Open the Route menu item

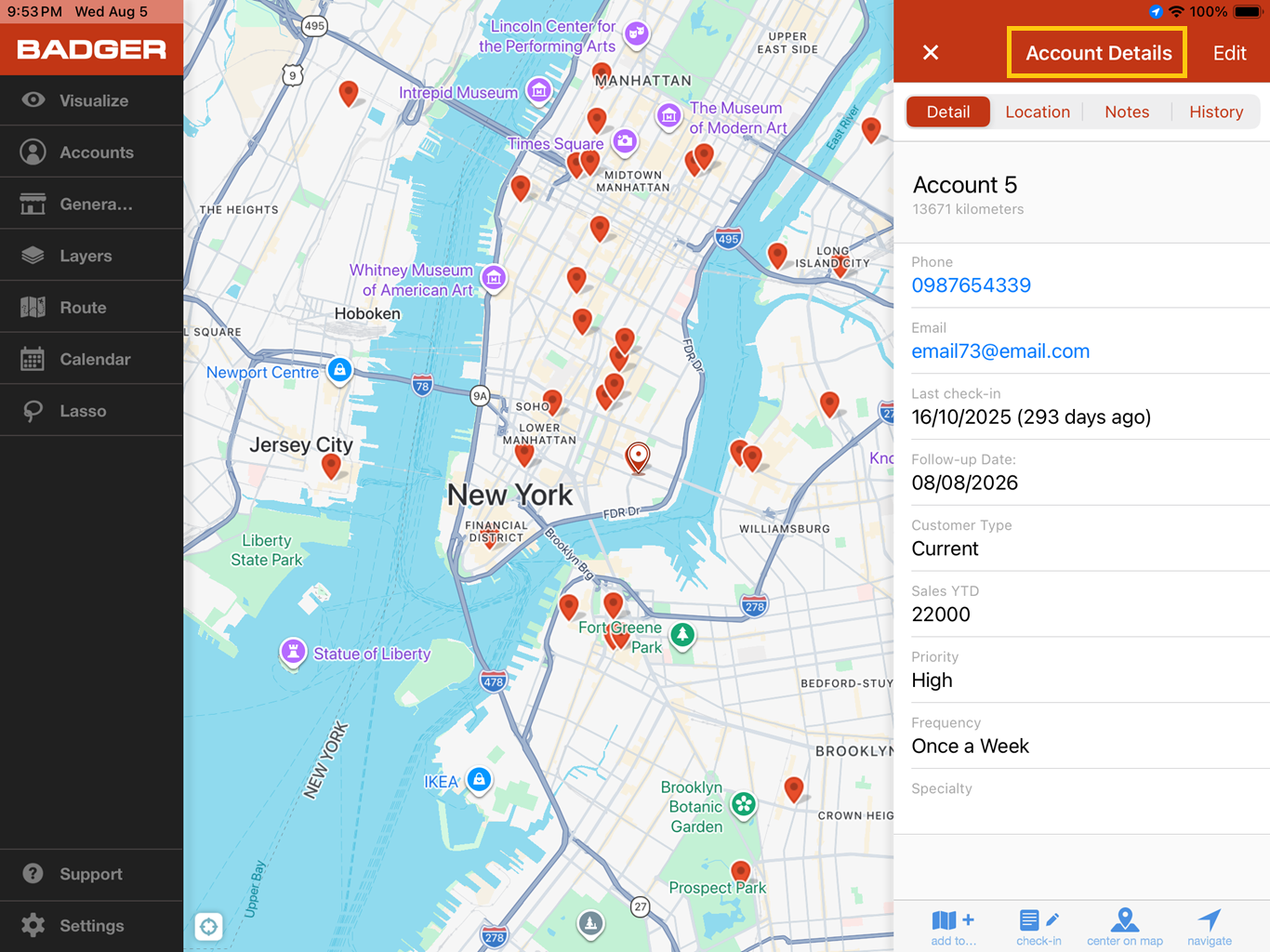tap(91, 307)
